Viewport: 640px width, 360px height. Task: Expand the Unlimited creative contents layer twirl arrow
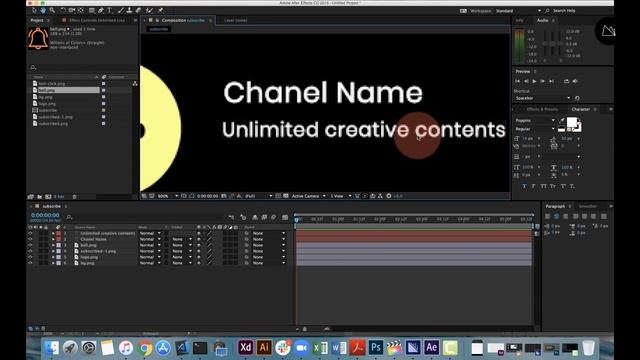pos(53,233)
